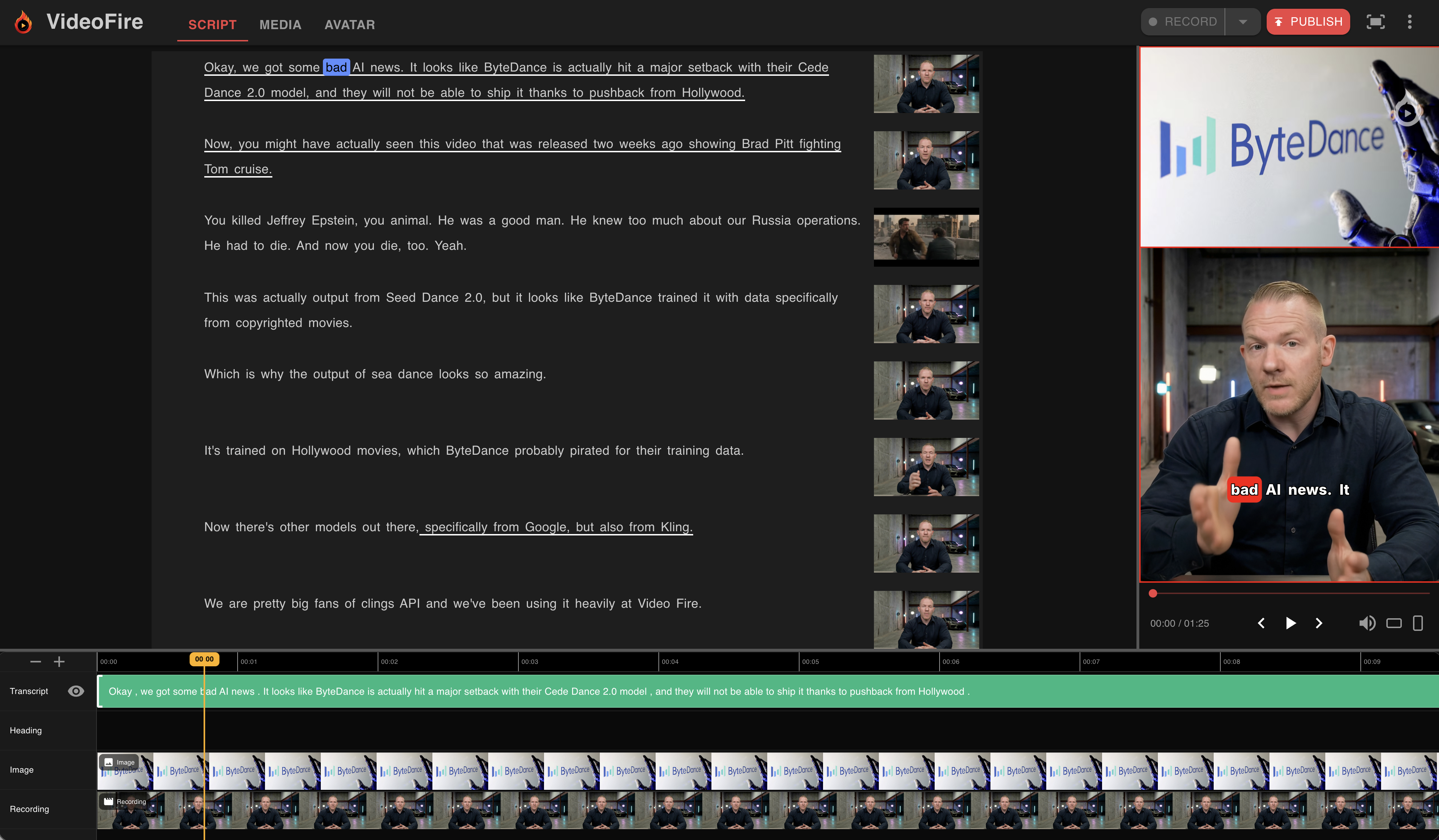Select thumbnail beside "Now, you might have" paragraph

tap(926, 160)
